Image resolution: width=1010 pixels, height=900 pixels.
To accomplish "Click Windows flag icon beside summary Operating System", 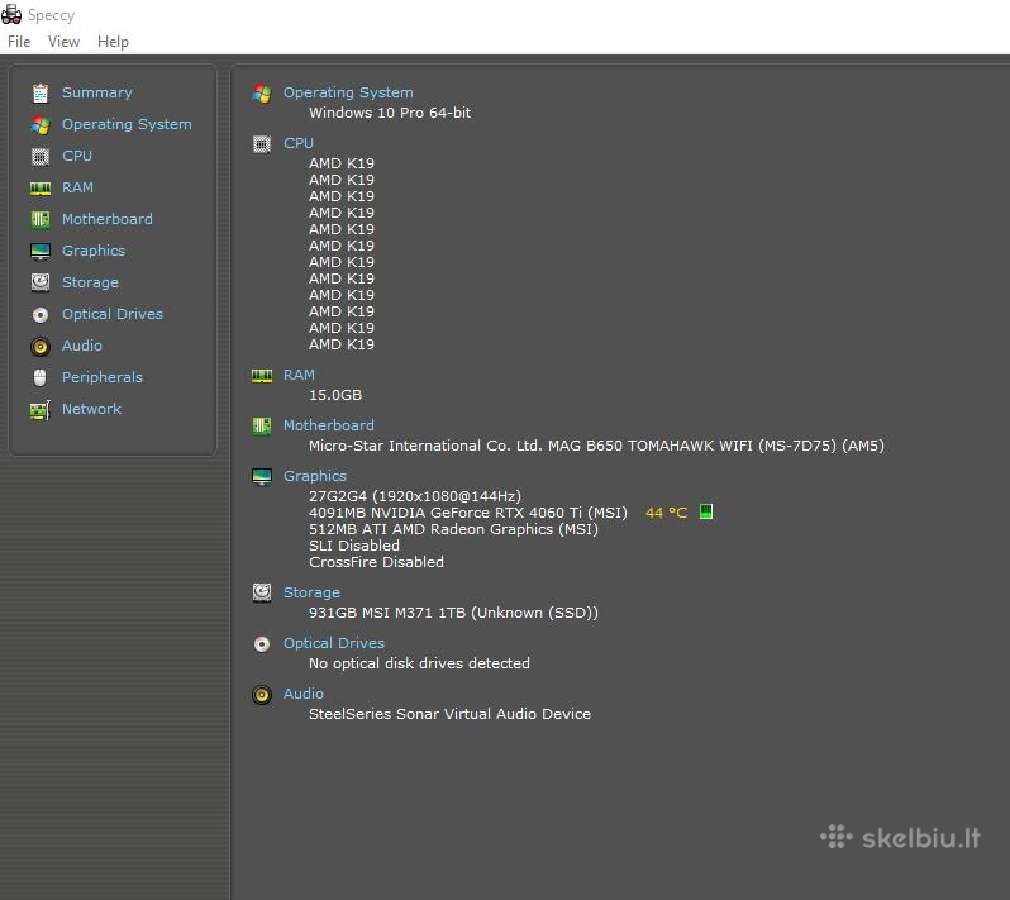I will coord(262,94).
